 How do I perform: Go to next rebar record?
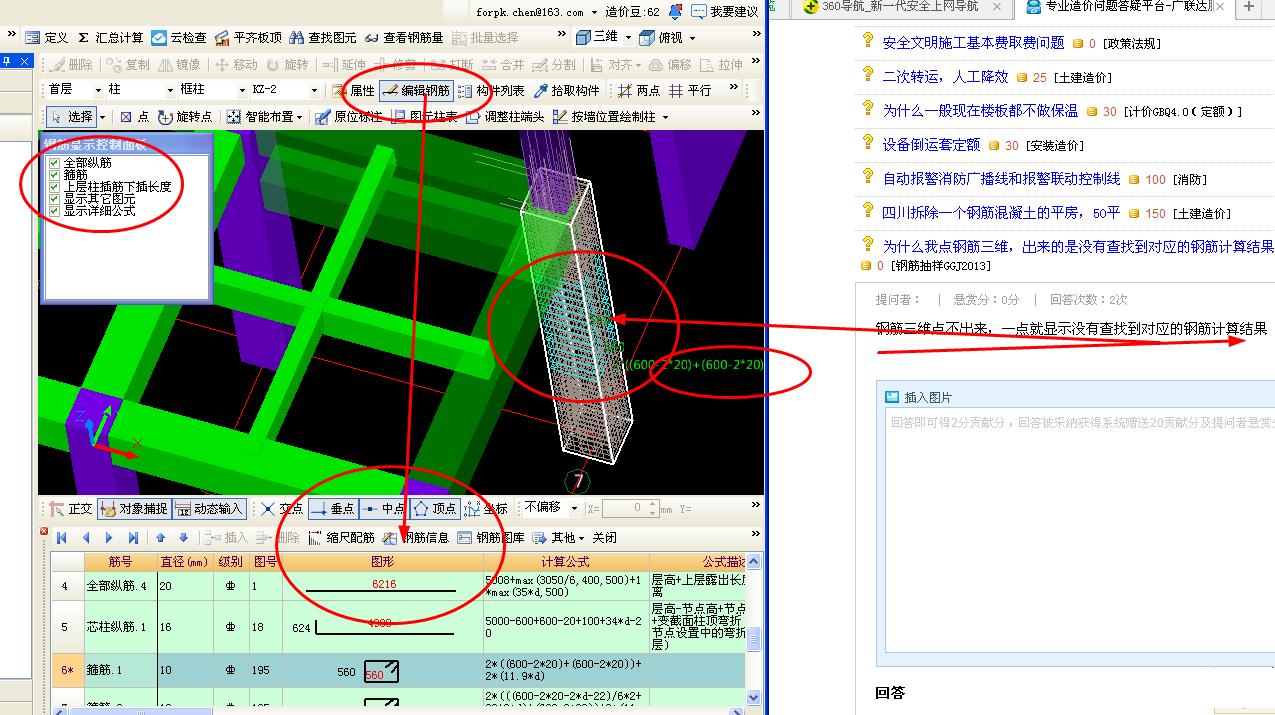109,538
